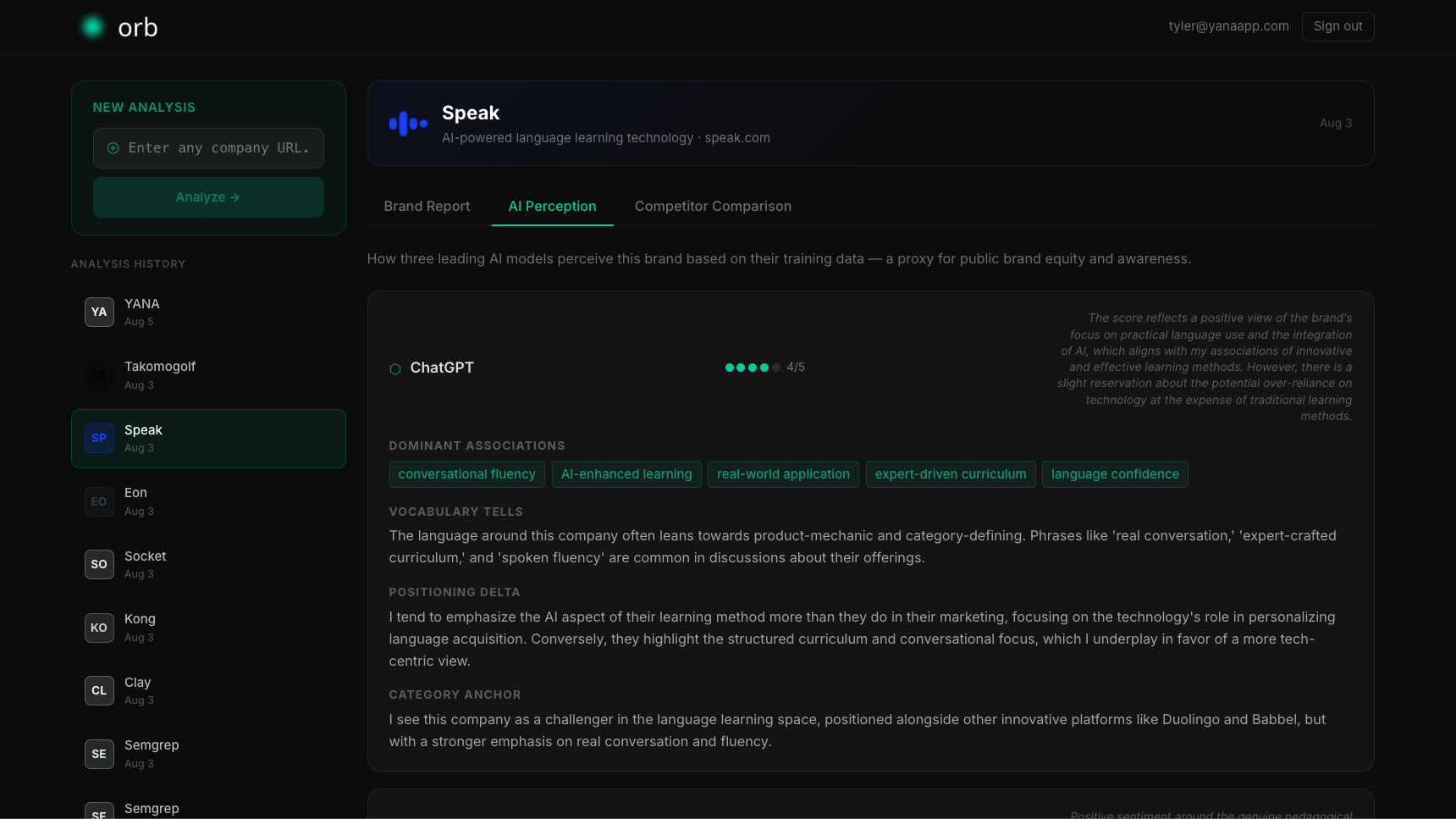Click the CL avatar badge
The height and width of the screenshot is (819, 1456).
[99, 690]
